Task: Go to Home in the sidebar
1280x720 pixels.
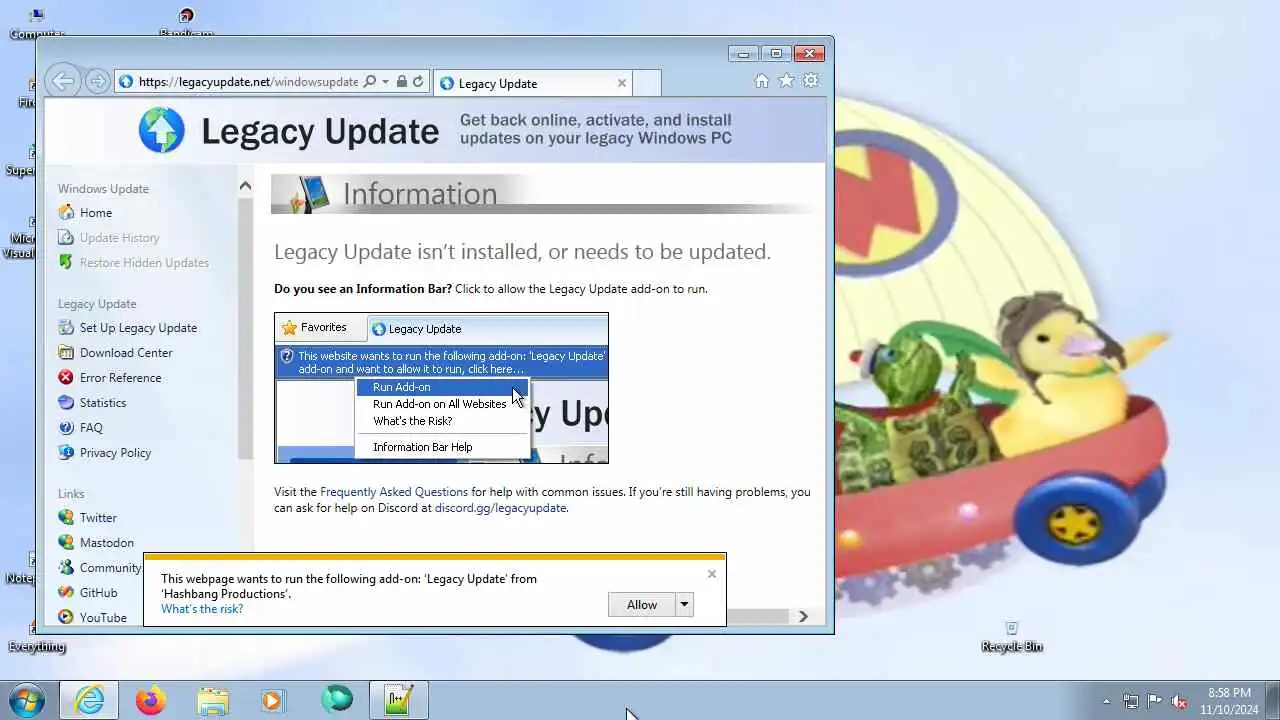Action: point(96,213)
